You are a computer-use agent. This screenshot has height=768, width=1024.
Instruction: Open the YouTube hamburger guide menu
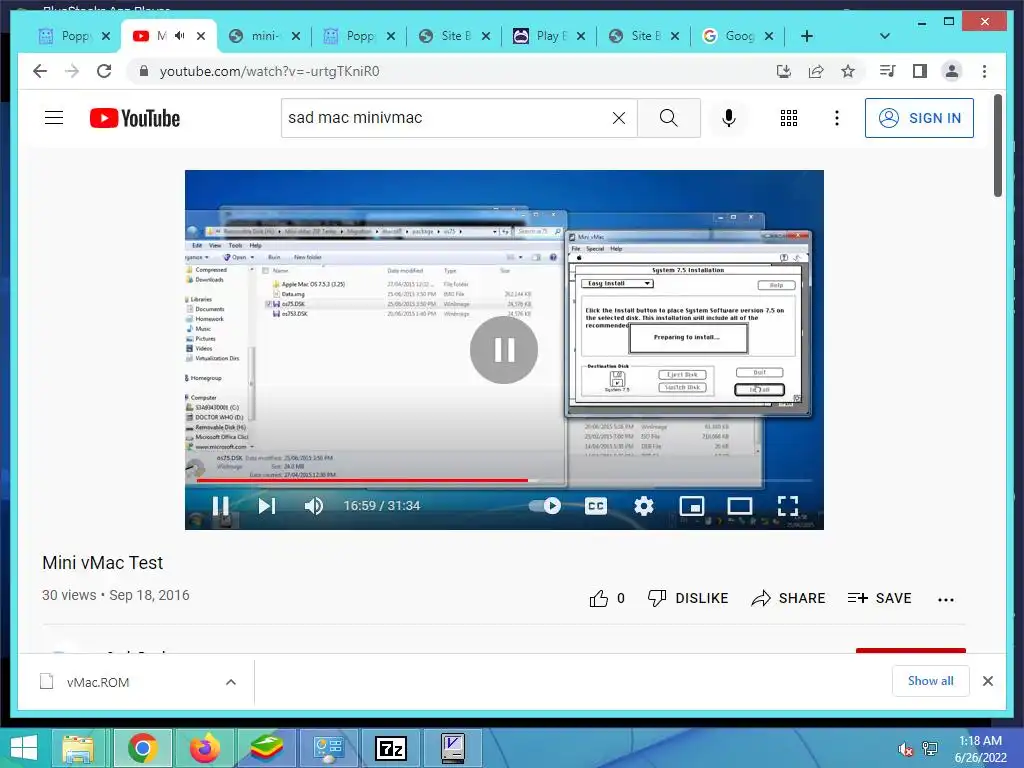point(54,118)
